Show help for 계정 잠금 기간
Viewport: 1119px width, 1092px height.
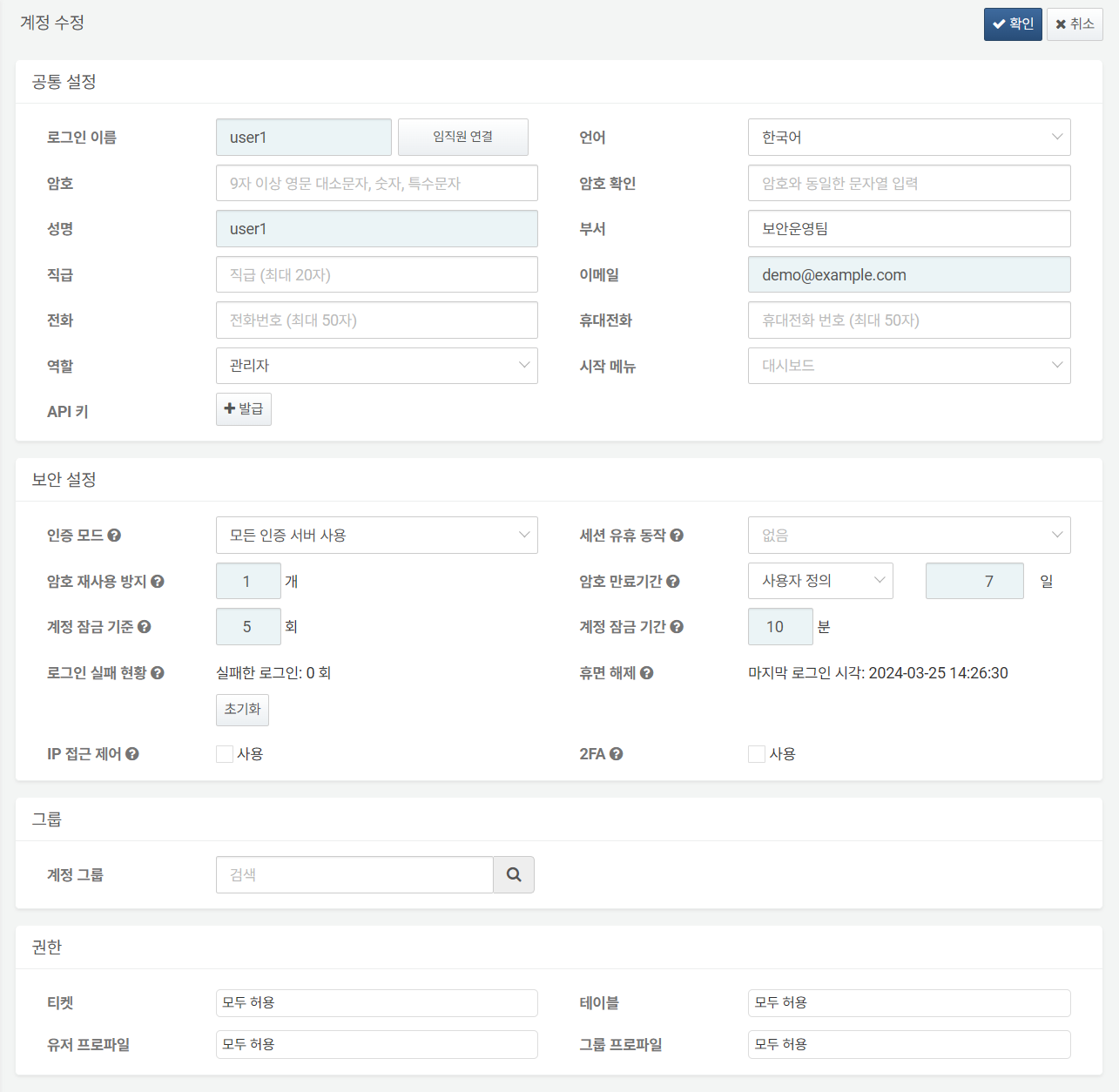point(677,627)
